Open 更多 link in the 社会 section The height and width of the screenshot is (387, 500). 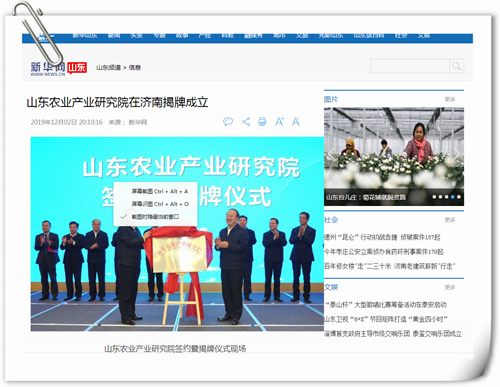click(450, 220)
